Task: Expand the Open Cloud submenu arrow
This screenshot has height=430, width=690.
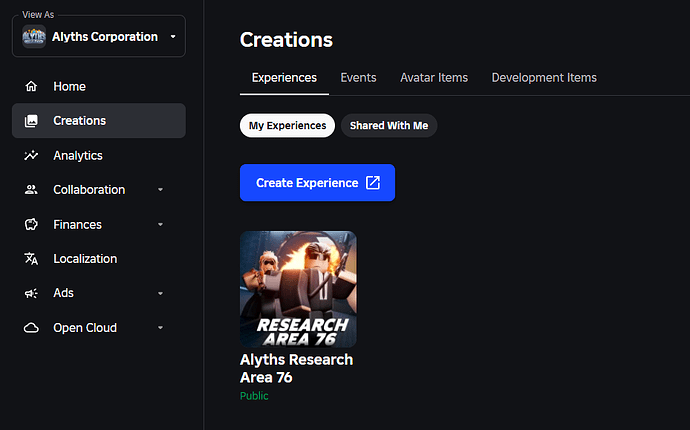Action: (x=160, y=328)
